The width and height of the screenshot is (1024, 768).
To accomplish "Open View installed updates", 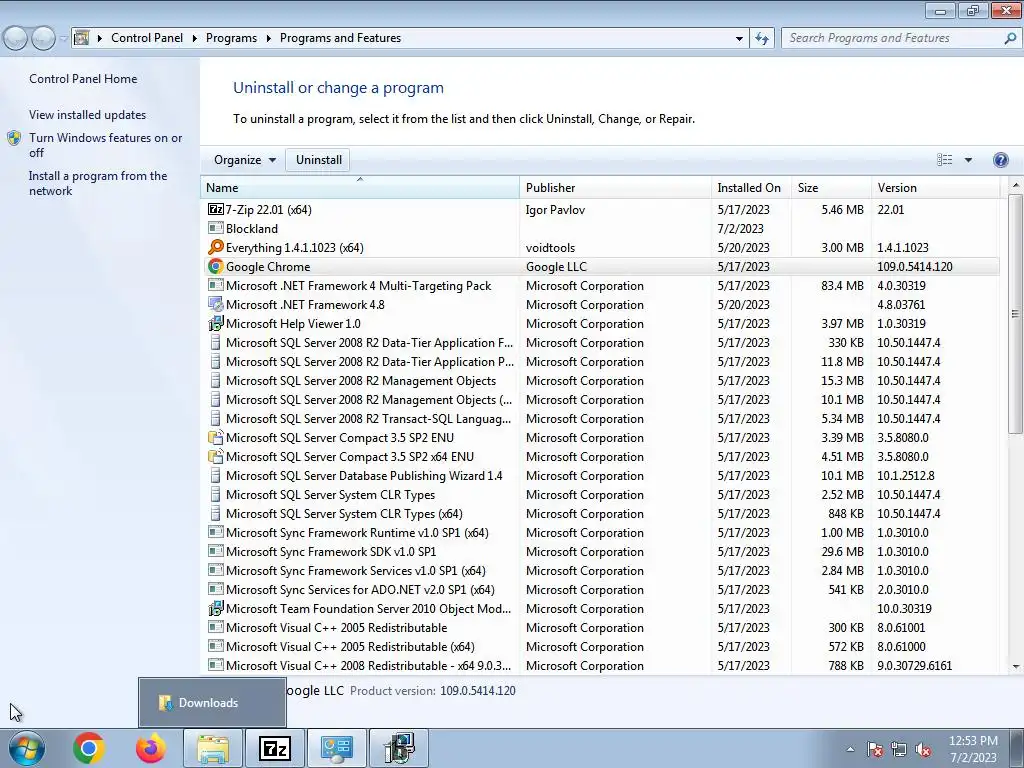I will click(88, 115).
